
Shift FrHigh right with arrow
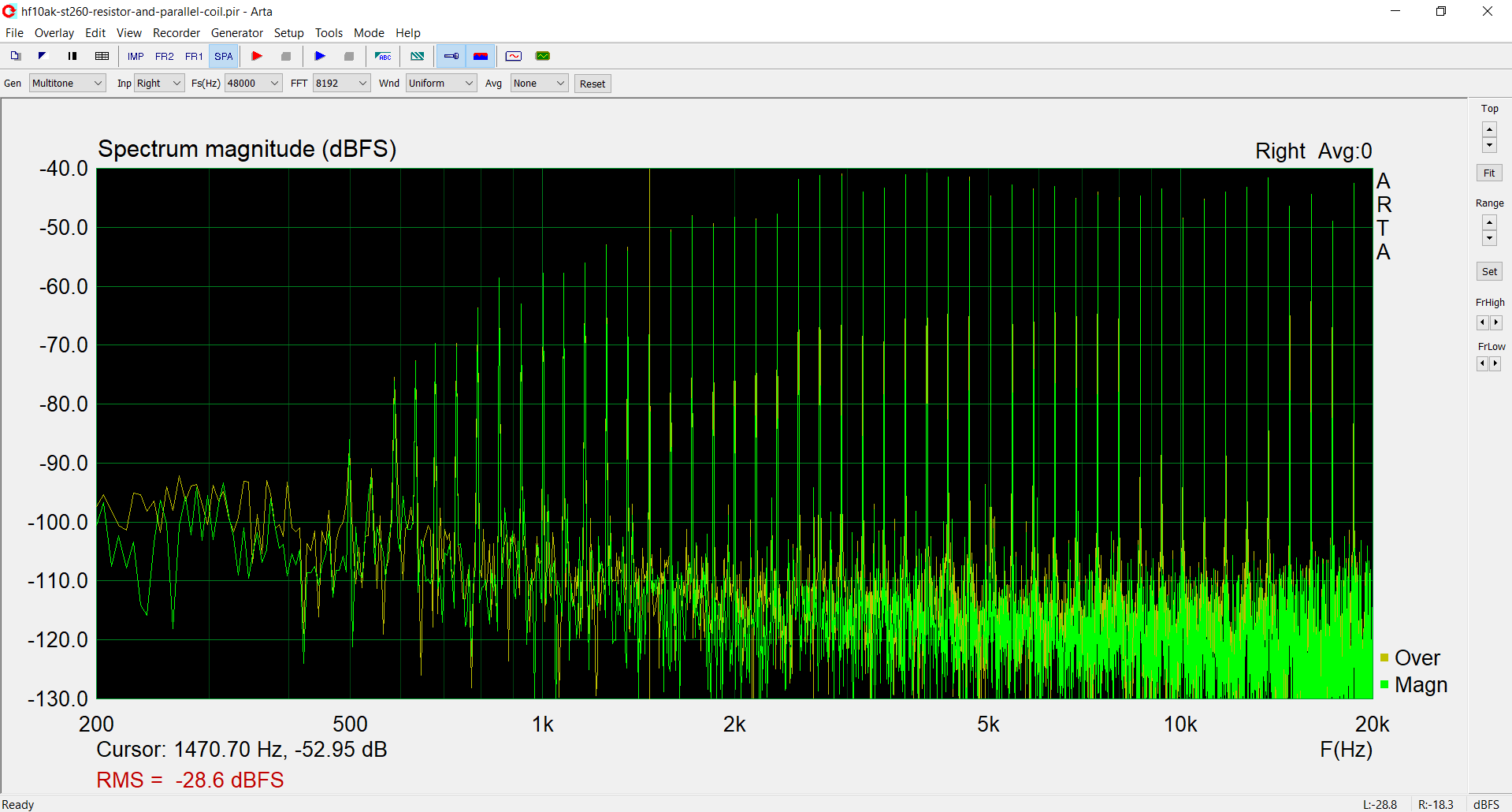pos(1495,322)
